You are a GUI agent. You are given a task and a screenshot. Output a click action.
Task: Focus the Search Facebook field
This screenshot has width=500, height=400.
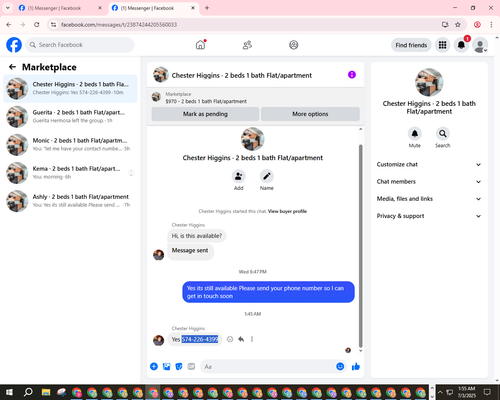pos(80,45)
